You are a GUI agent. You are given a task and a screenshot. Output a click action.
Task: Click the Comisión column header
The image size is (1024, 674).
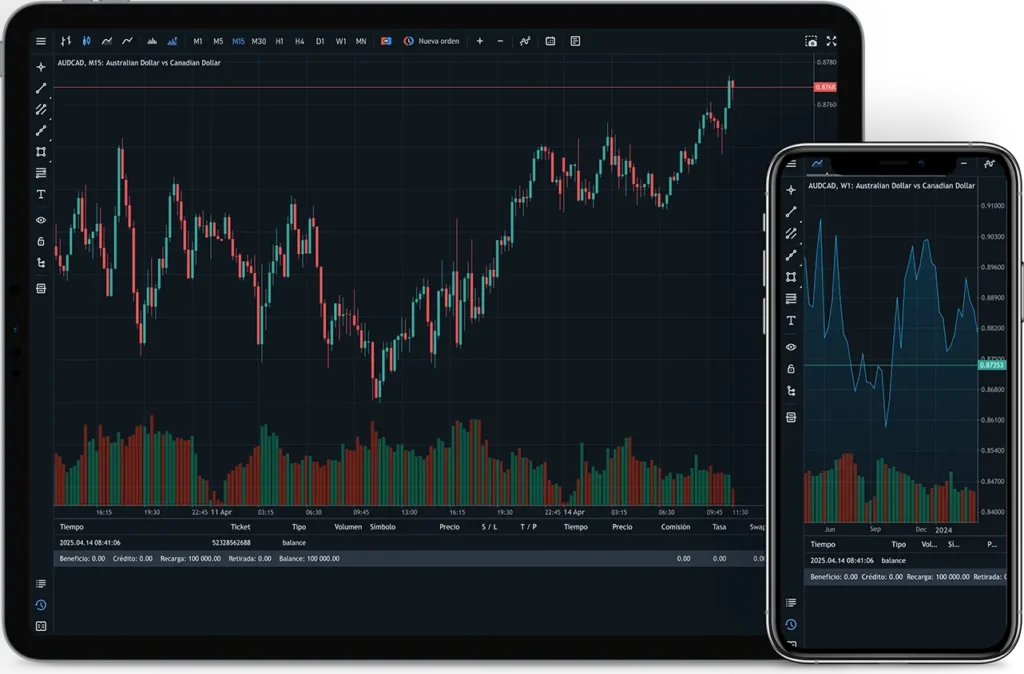point(675,527)
